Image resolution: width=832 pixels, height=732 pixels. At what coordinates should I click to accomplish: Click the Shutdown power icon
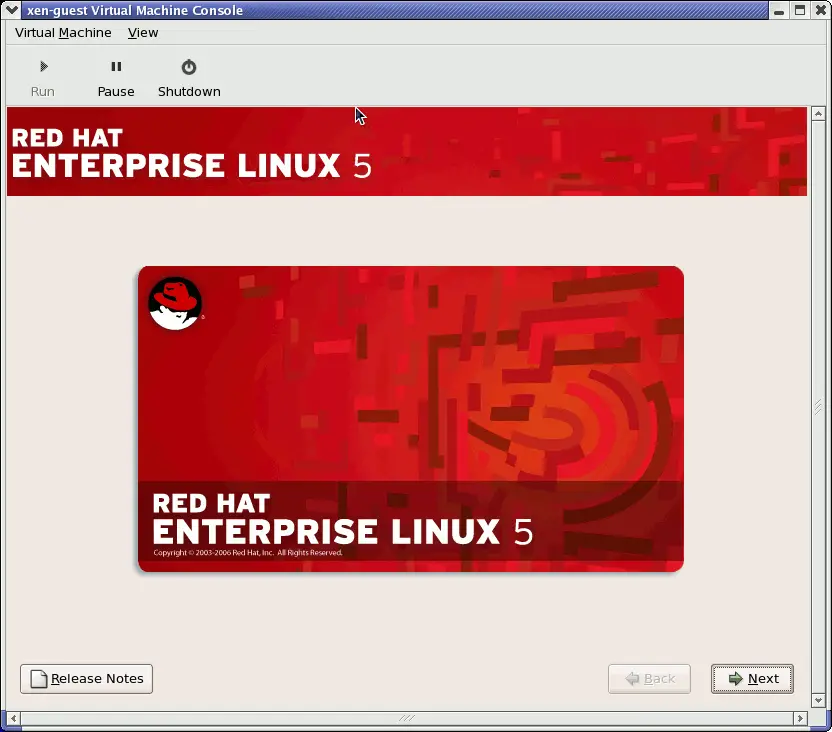point(188,66)
